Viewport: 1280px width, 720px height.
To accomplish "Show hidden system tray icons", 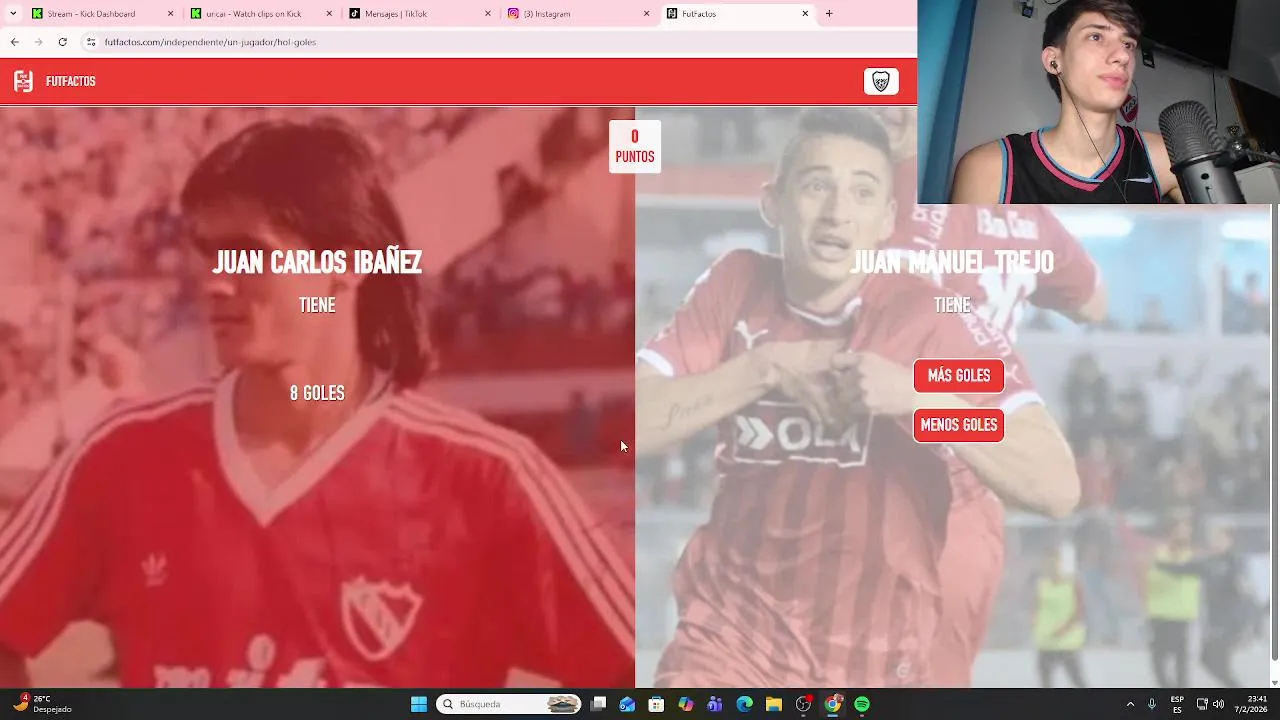I will (1130, 704).
